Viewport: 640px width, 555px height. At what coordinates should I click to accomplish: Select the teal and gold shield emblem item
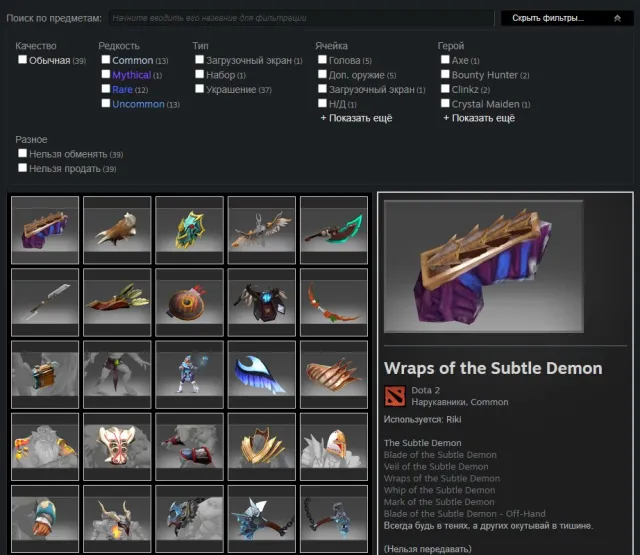(x=189, y=230)
